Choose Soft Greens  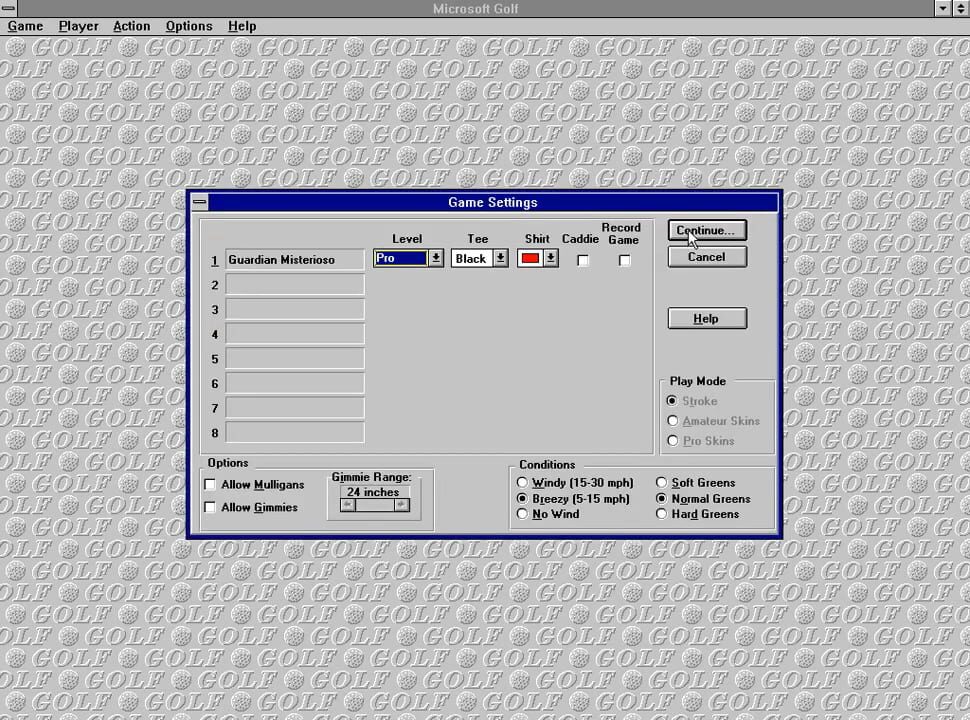tap(661, 482)
